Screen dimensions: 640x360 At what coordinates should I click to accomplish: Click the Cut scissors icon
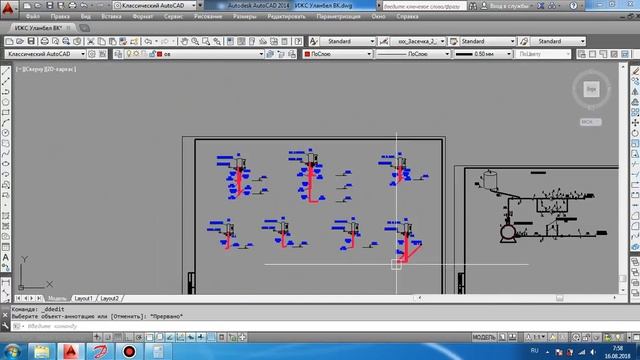pos(91,41)
